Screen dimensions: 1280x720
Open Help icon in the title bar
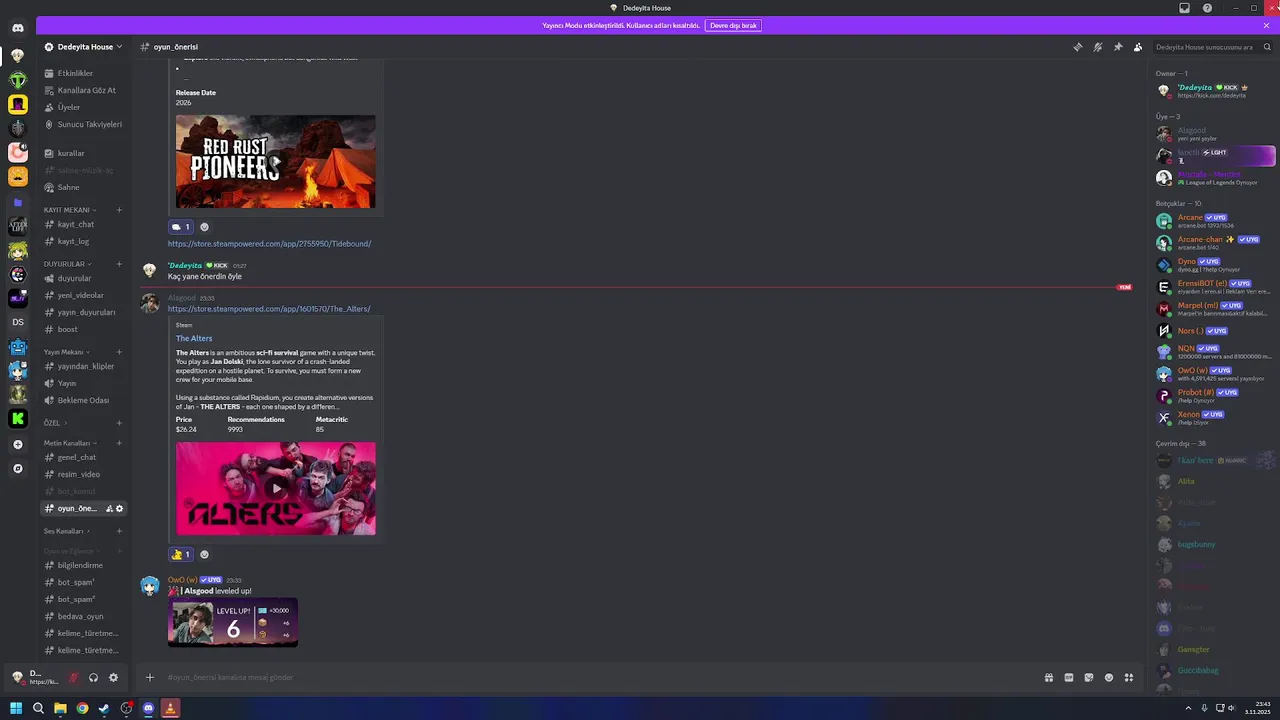(1207, 8)
